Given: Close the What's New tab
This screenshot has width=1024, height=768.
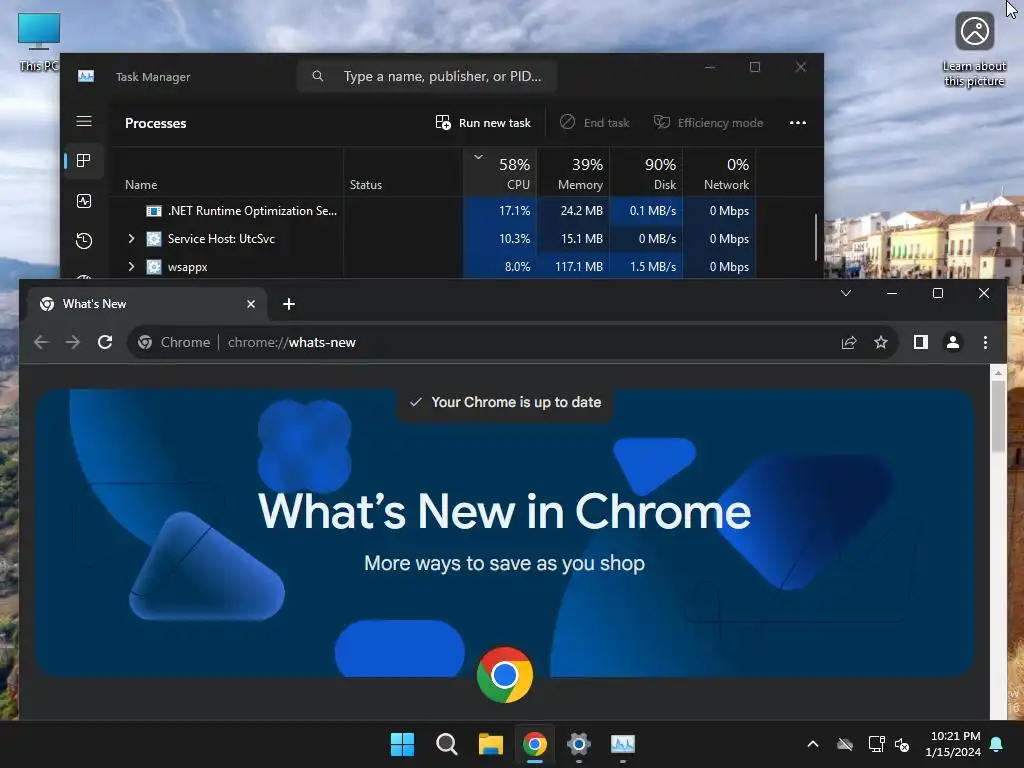Looking at the screenshot, I should (x=251, y=304).
